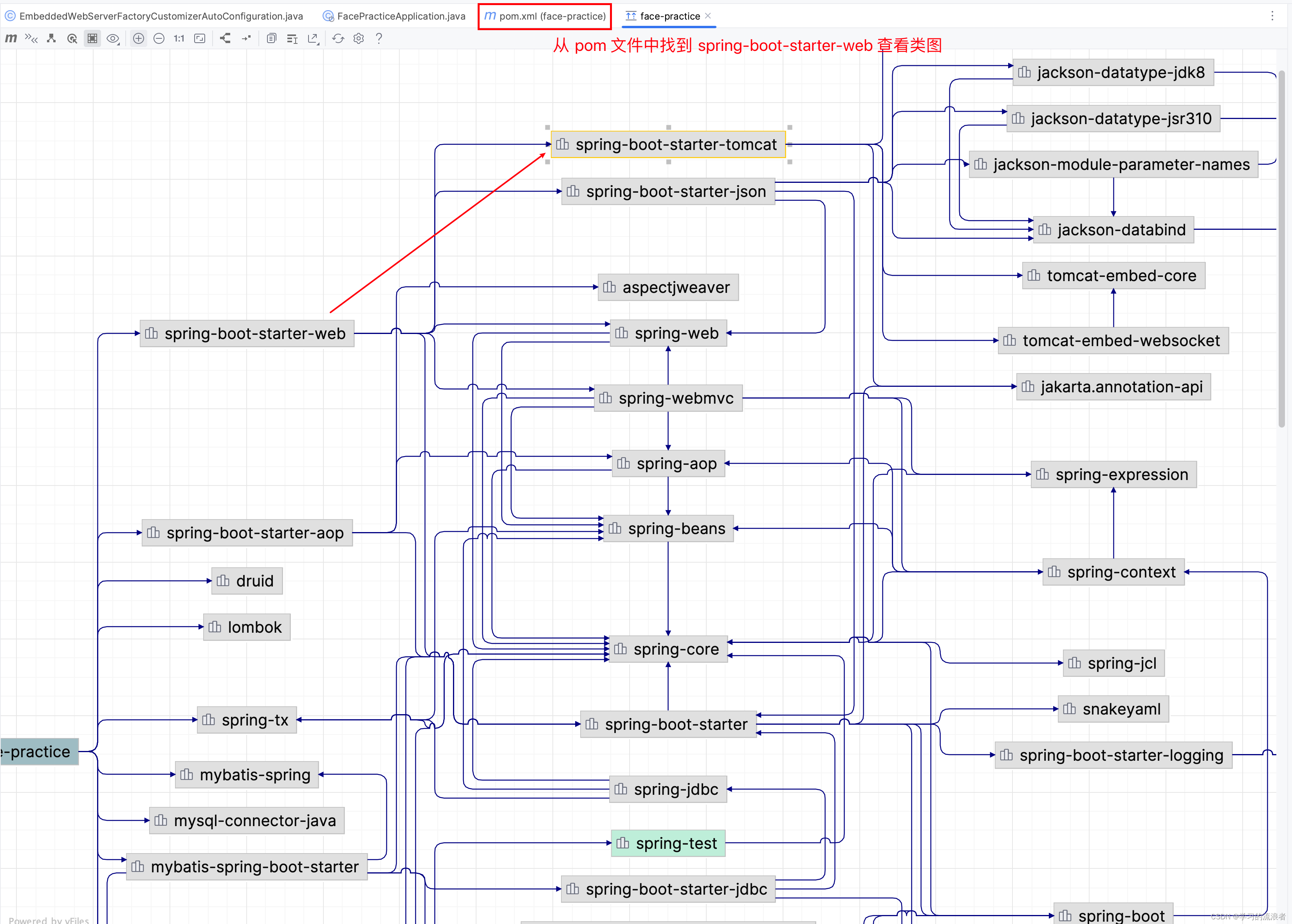Open the tab list more options menu
Viewport: 1292px width, 924px height.
[x=1272, y=16]
